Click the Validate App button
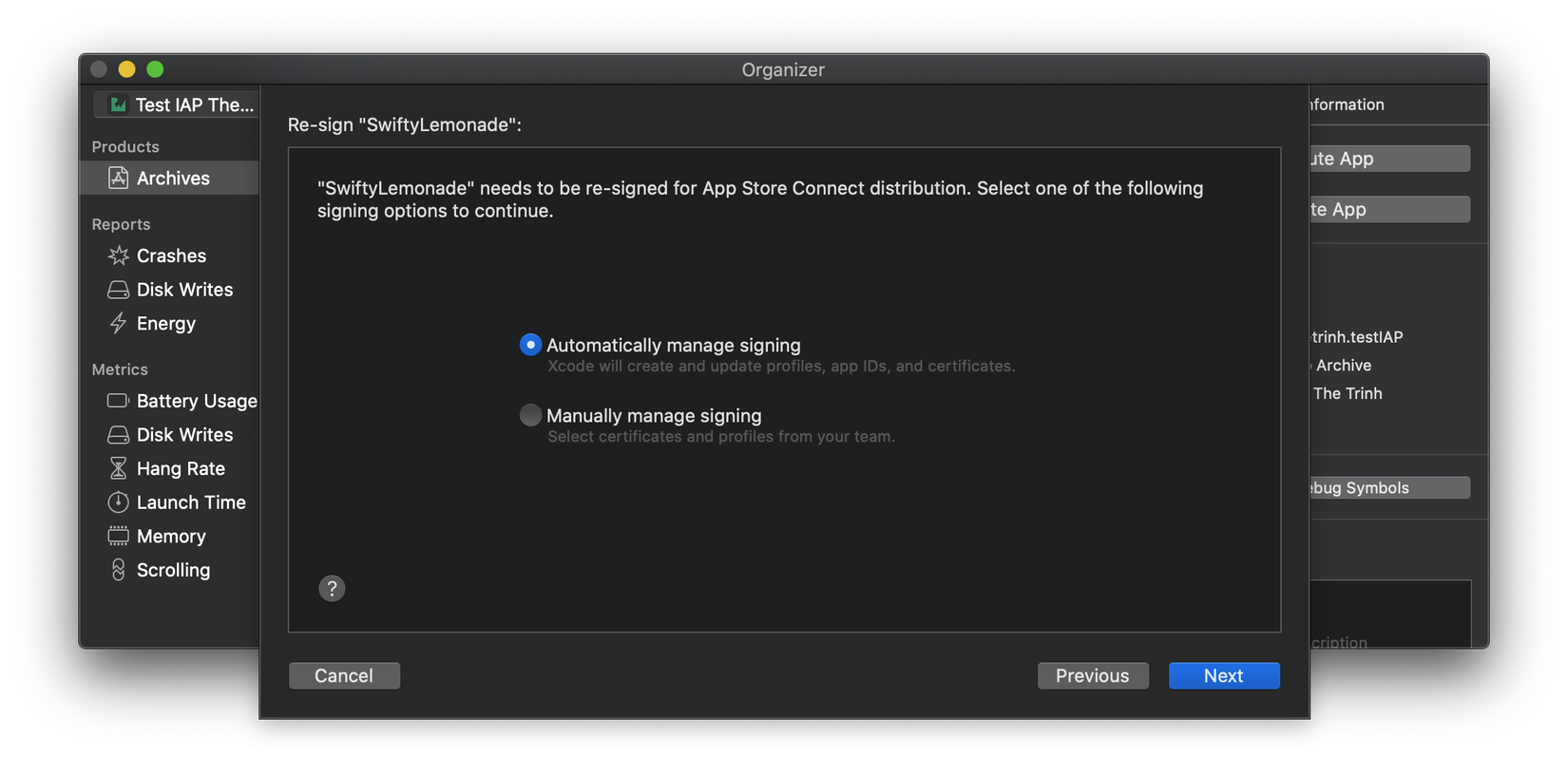This screenshot has height=757, width=1568. 1389,209
